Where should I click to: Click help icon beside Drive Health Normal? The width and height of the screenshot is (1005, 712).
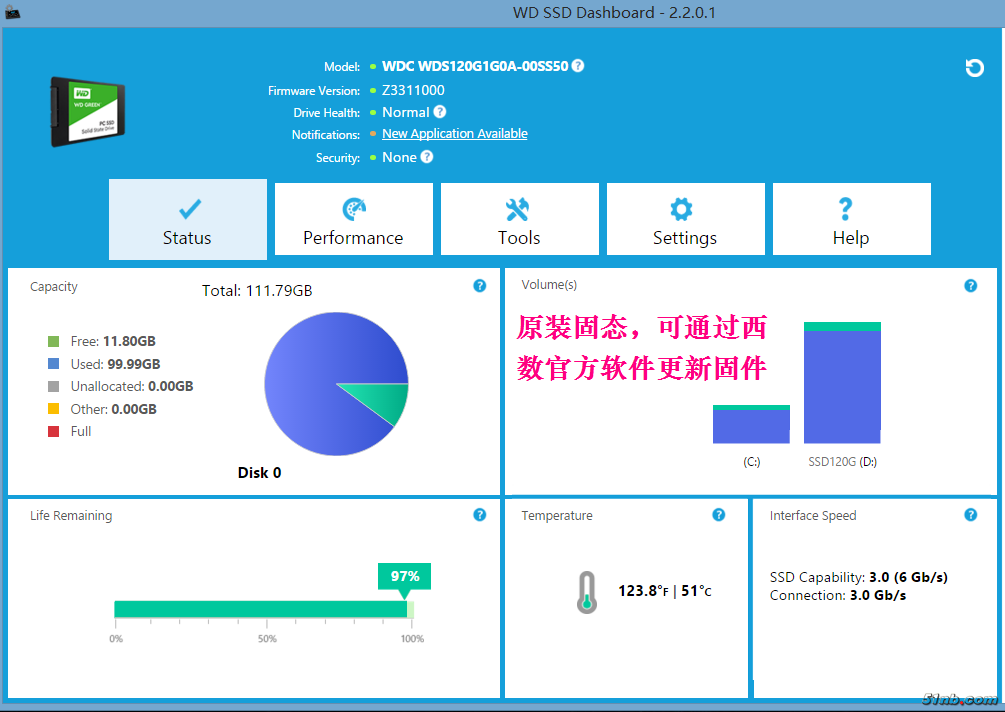[440, 112]
